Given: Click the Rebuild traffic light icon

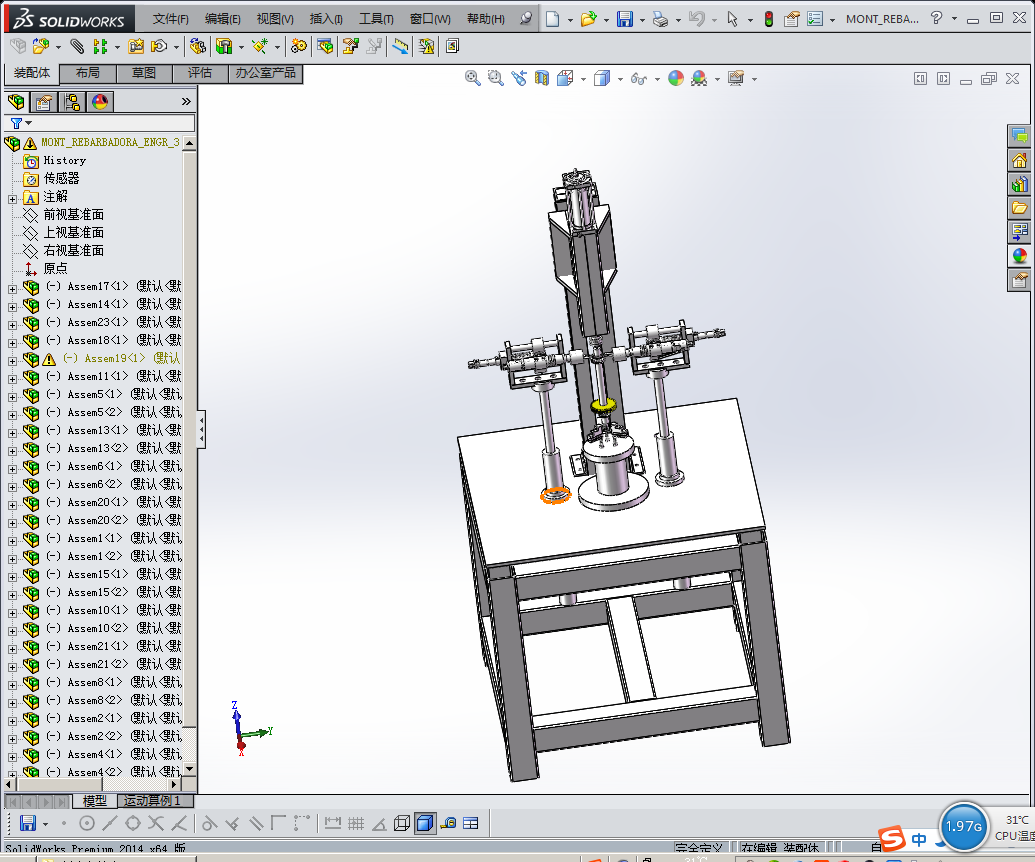Looking at the screenshot, I should [769, 19].
